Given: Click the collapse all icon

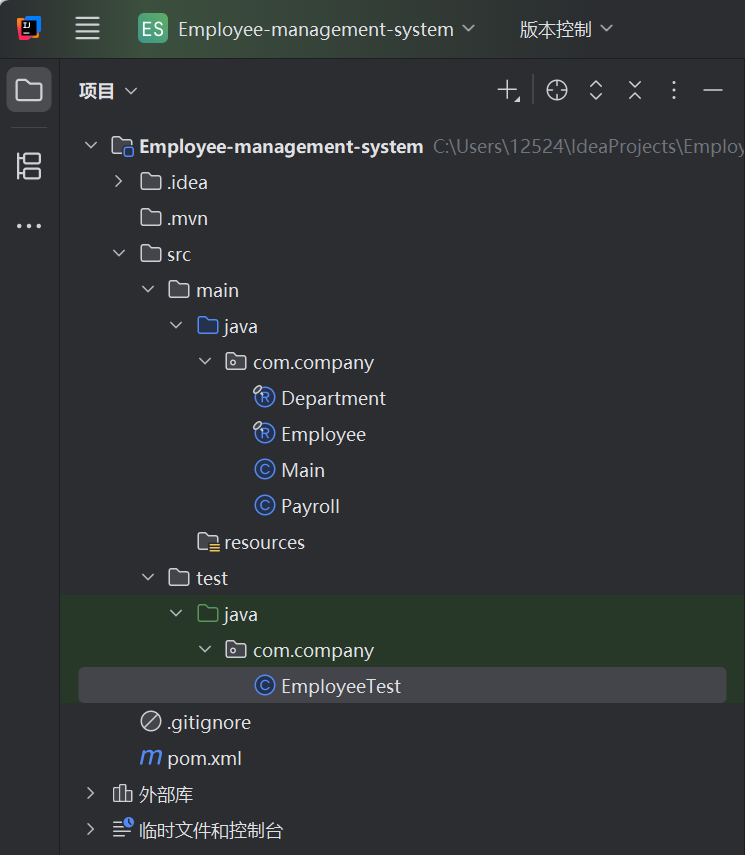Looking at the screenshot, I should tap(635, 90).
